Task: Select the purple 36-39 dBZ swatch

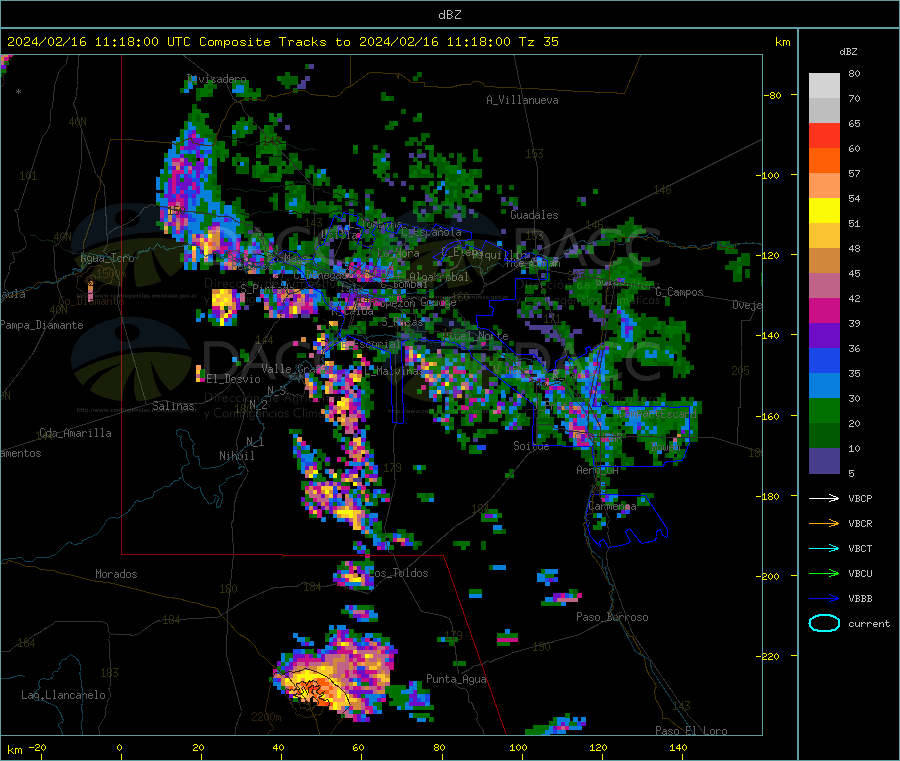Action: [x=824, y=336]
